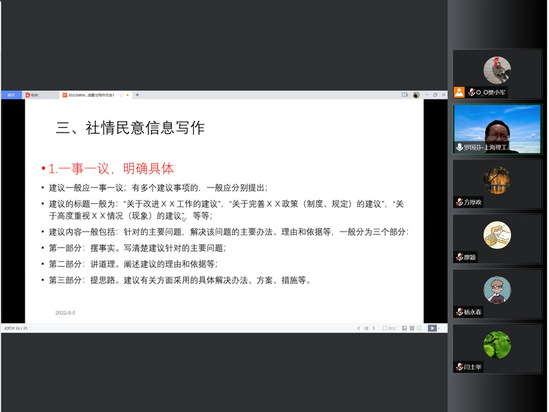Image resolution: width=549 pixels, height=412 pixels.
Task: Click window layout icon near title bar avatar
Action: pyautogui.click(x=405, y=95)
